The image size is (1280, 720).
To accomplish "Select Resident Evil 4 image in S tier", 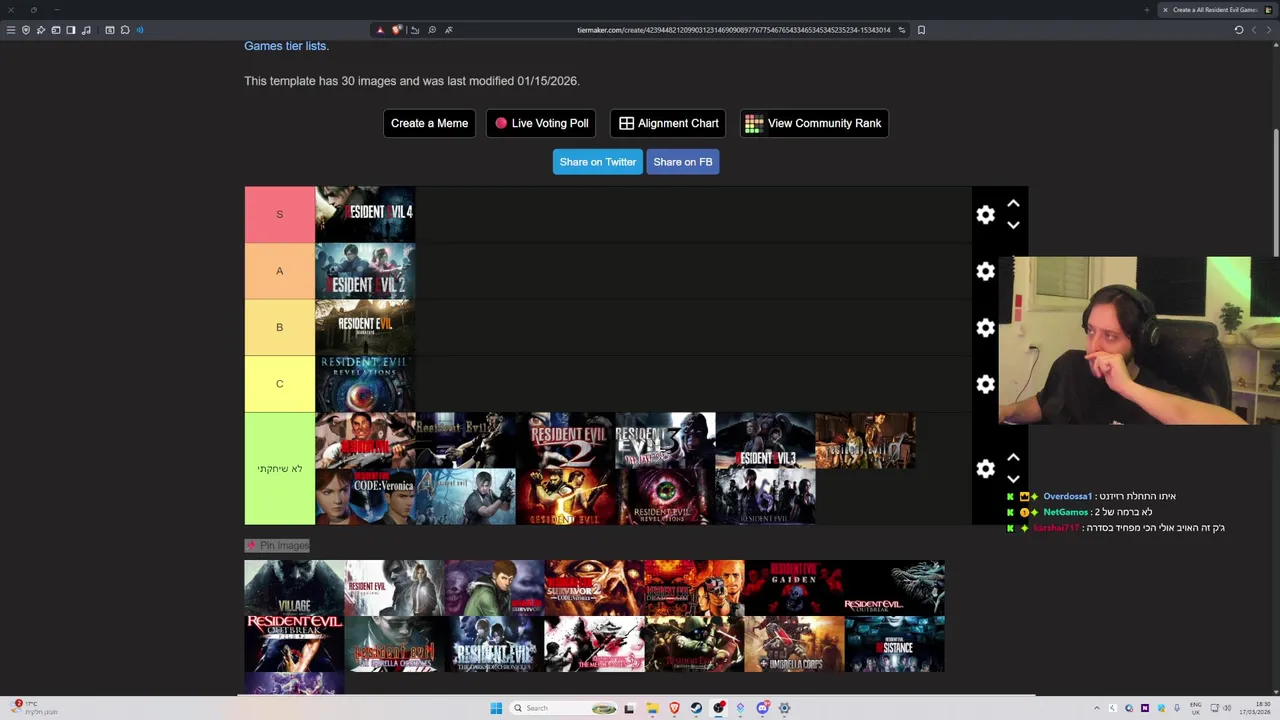I will click(365, 214).
